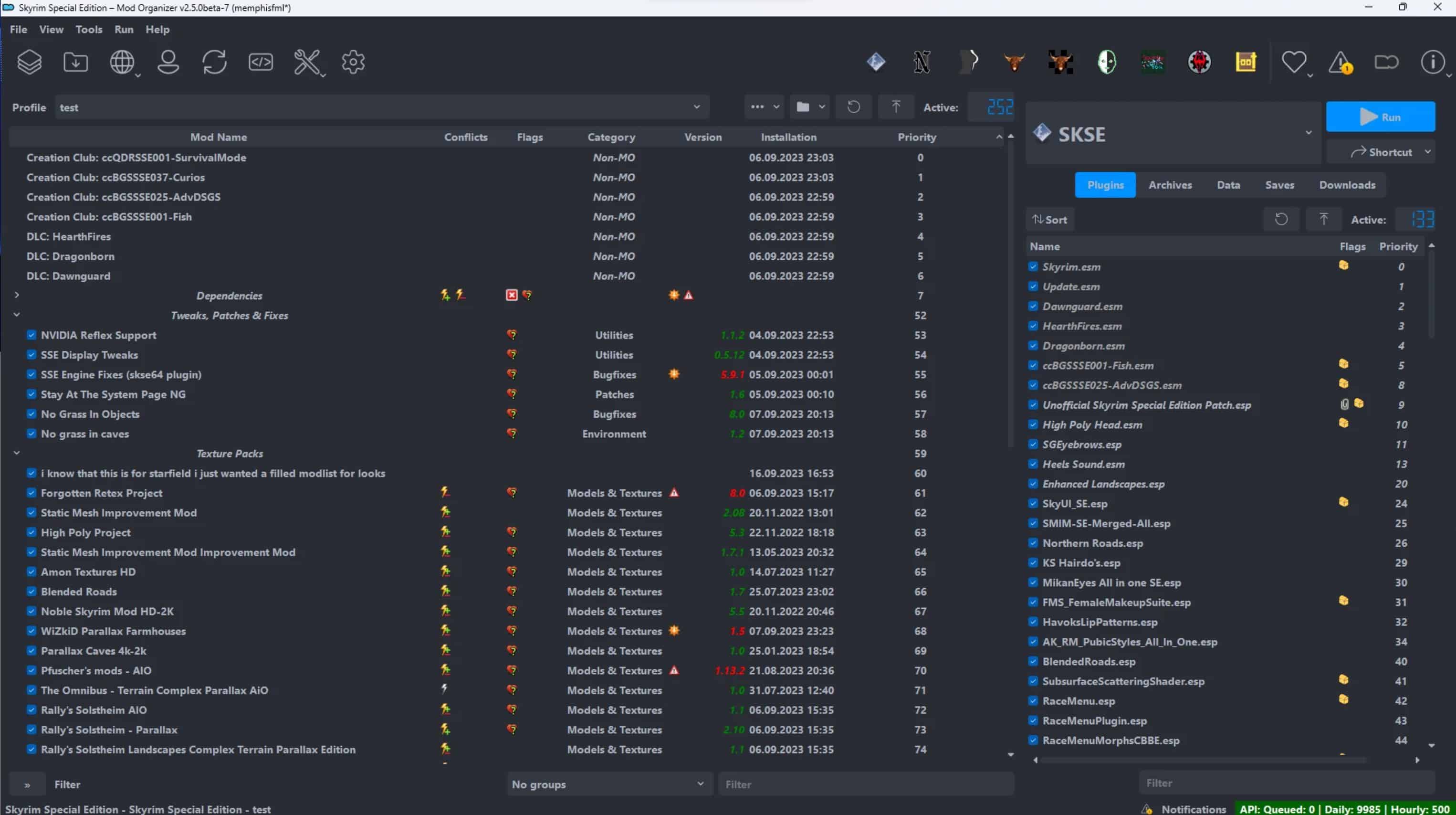
Task: Open the No groups dropdown
Action: pos(608,784)
